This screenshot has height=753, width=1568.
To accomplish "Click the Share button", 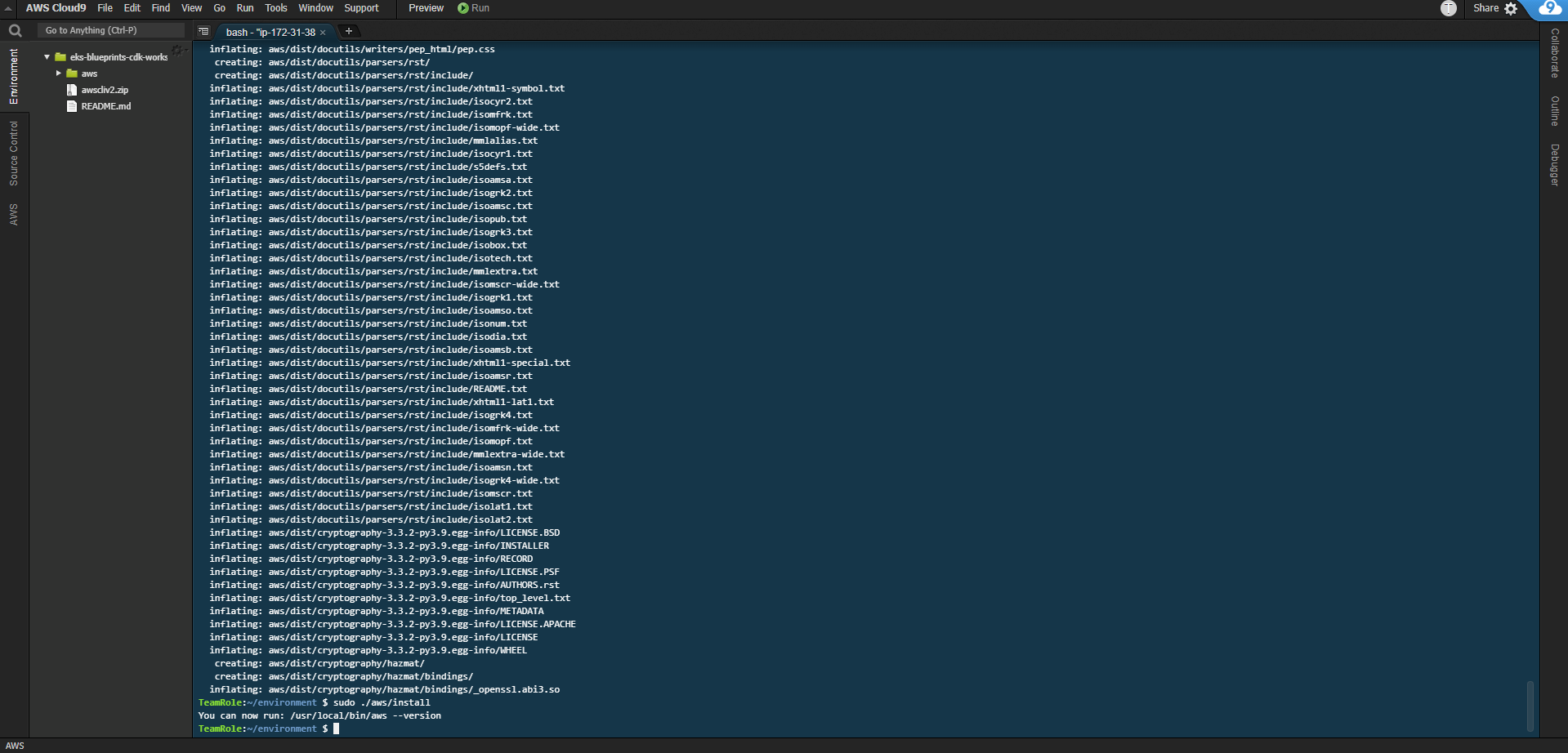I will click(1485, 8).
